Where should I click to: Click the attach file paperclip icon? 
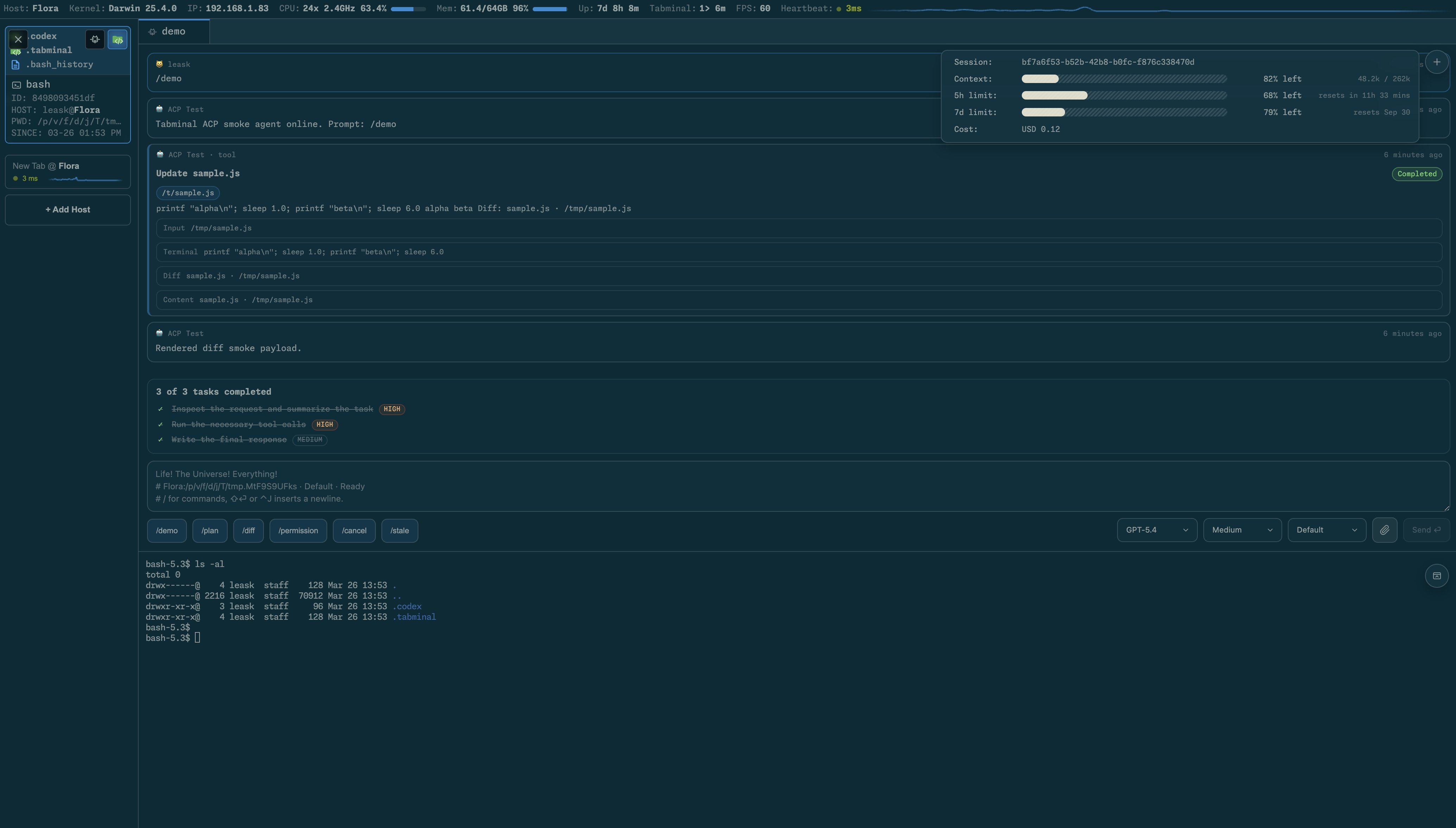pos(1384,530)
